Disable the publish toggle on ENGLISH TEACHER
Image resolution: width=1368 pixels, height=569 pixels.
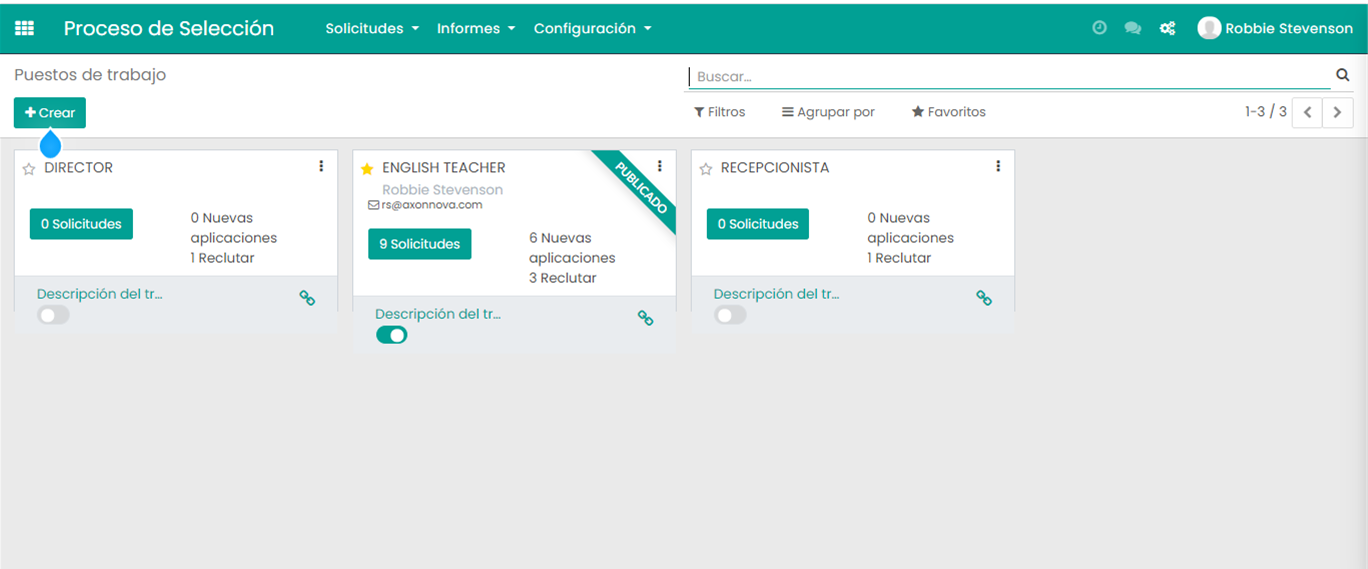(x=391, y=335)
